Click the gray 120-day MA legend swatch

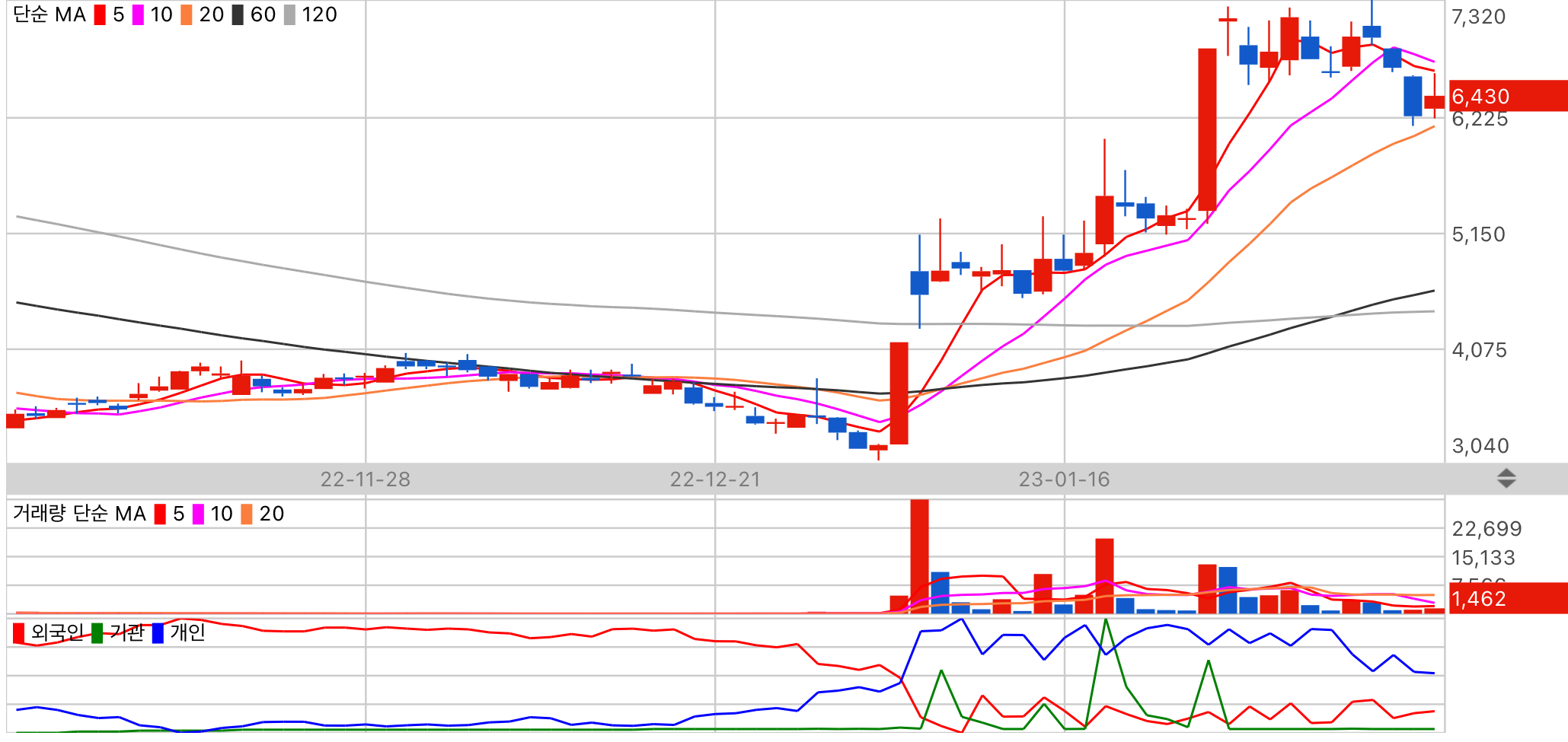[289, 15]
